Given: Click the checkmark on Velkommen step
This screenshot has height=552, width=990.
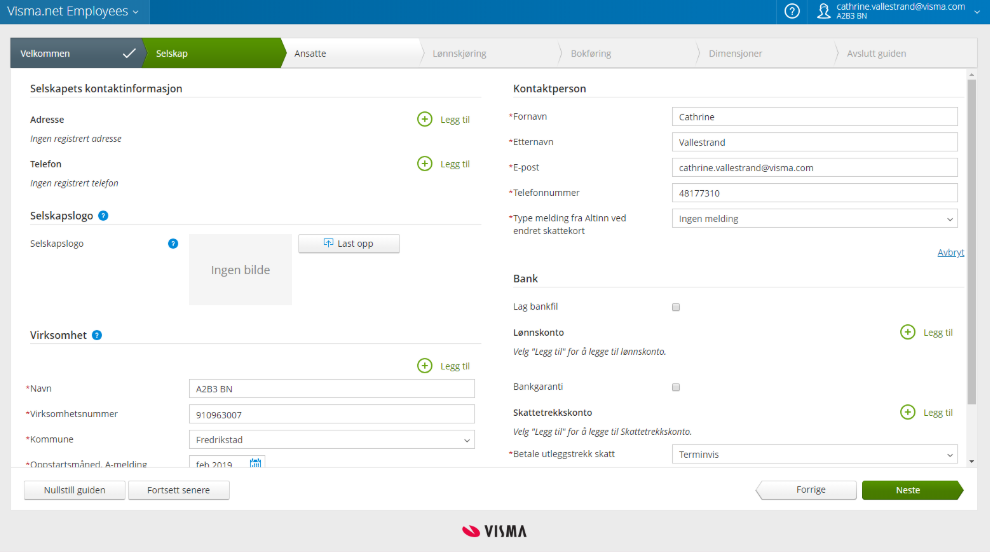Looking at the screenshot, I should pos(129,54).
